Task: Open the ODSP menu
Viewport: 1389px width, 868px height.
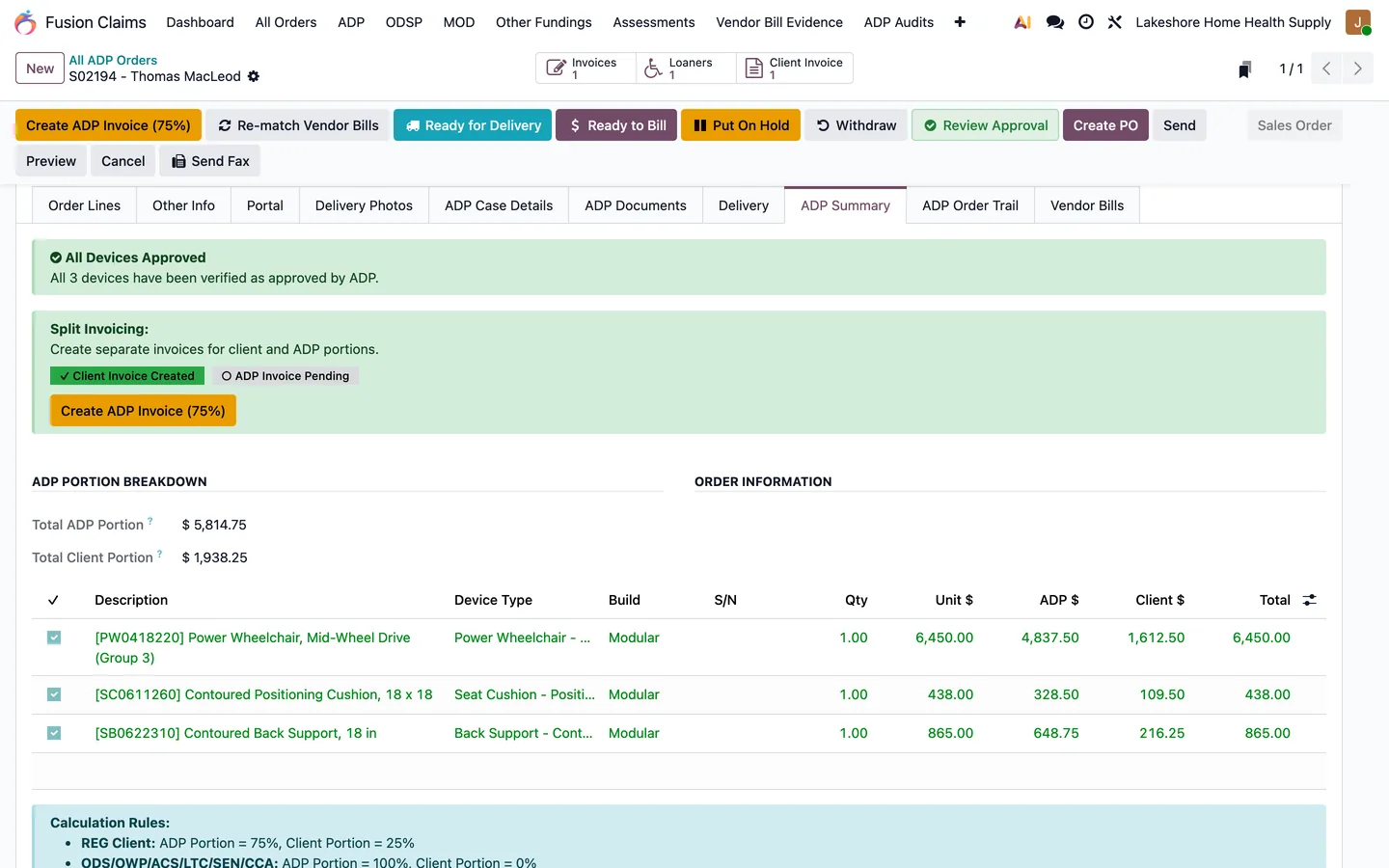Action: pyautogui.click(x=404, y=22)
